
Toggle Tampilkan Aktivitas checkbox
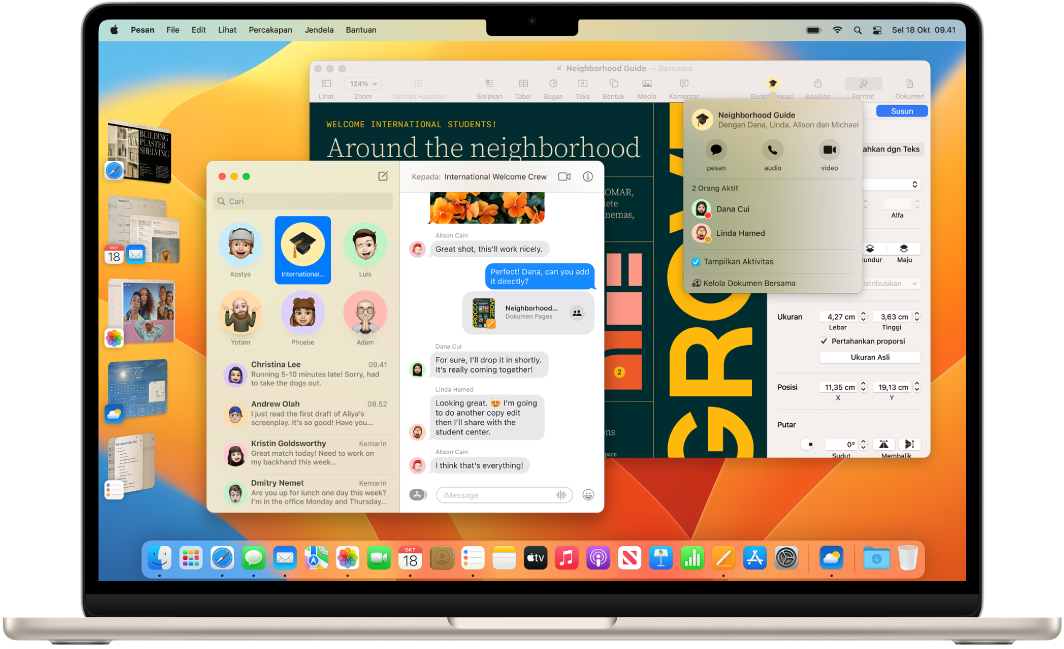coord(696,261)
